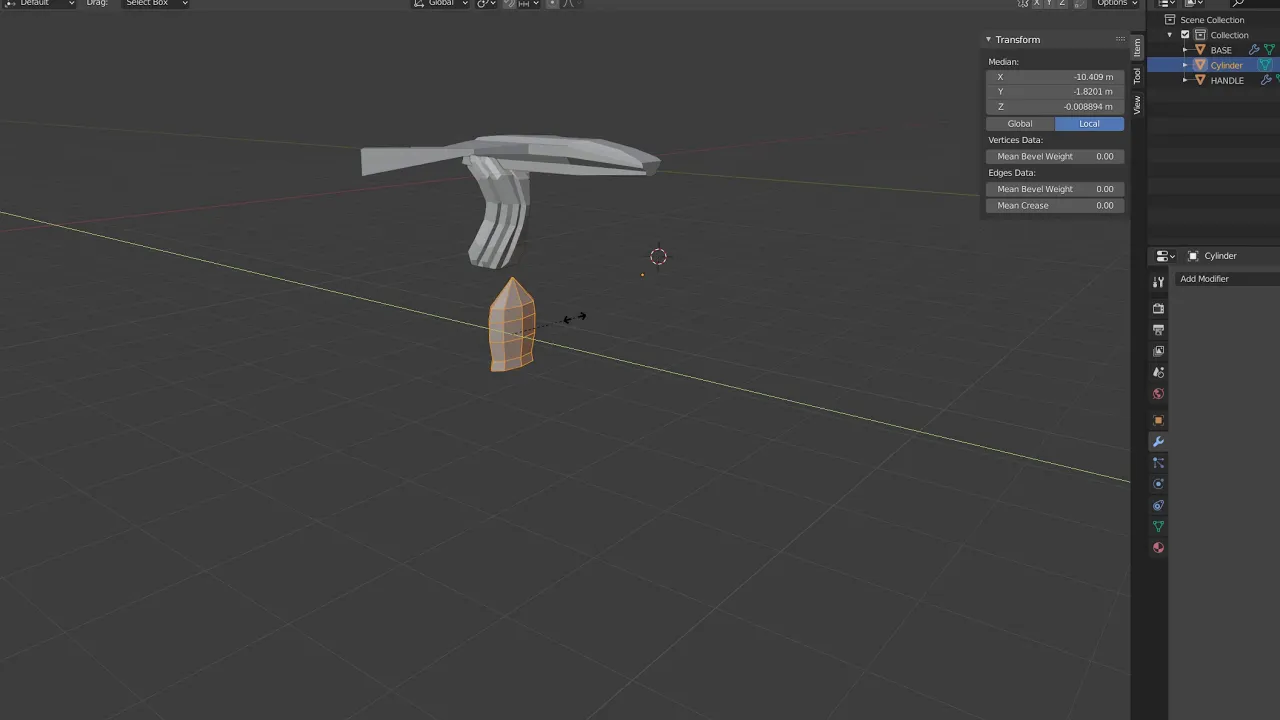The width and height of the screenshot is (1280, 720).
Task: Open the Object Constraints properties tab
Action: click(x=1159, y=506)
